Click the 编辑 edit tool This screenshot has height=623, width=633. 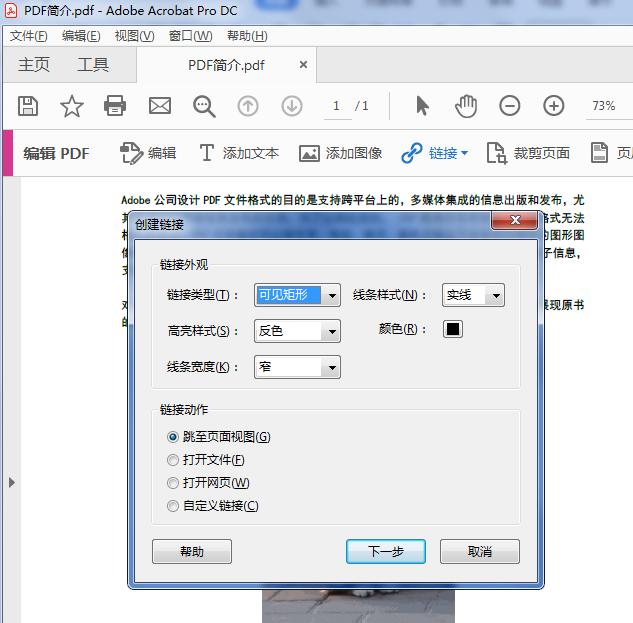tap(148, 153)
